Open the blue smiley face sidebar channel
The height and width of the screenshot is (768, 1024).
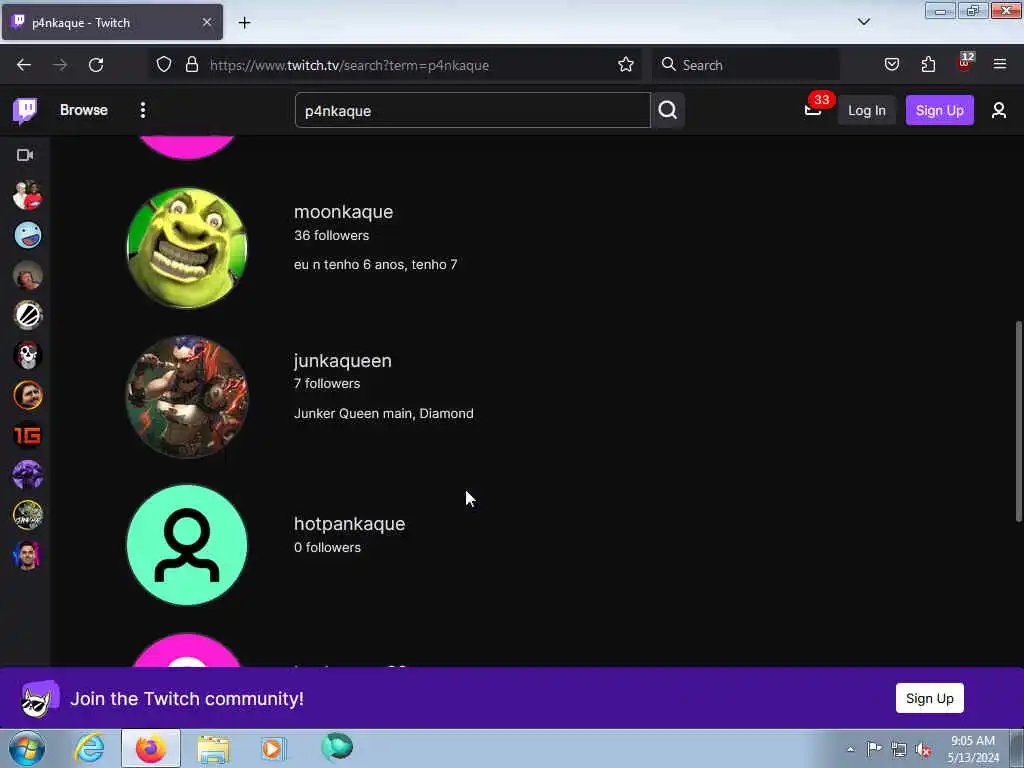27,235
